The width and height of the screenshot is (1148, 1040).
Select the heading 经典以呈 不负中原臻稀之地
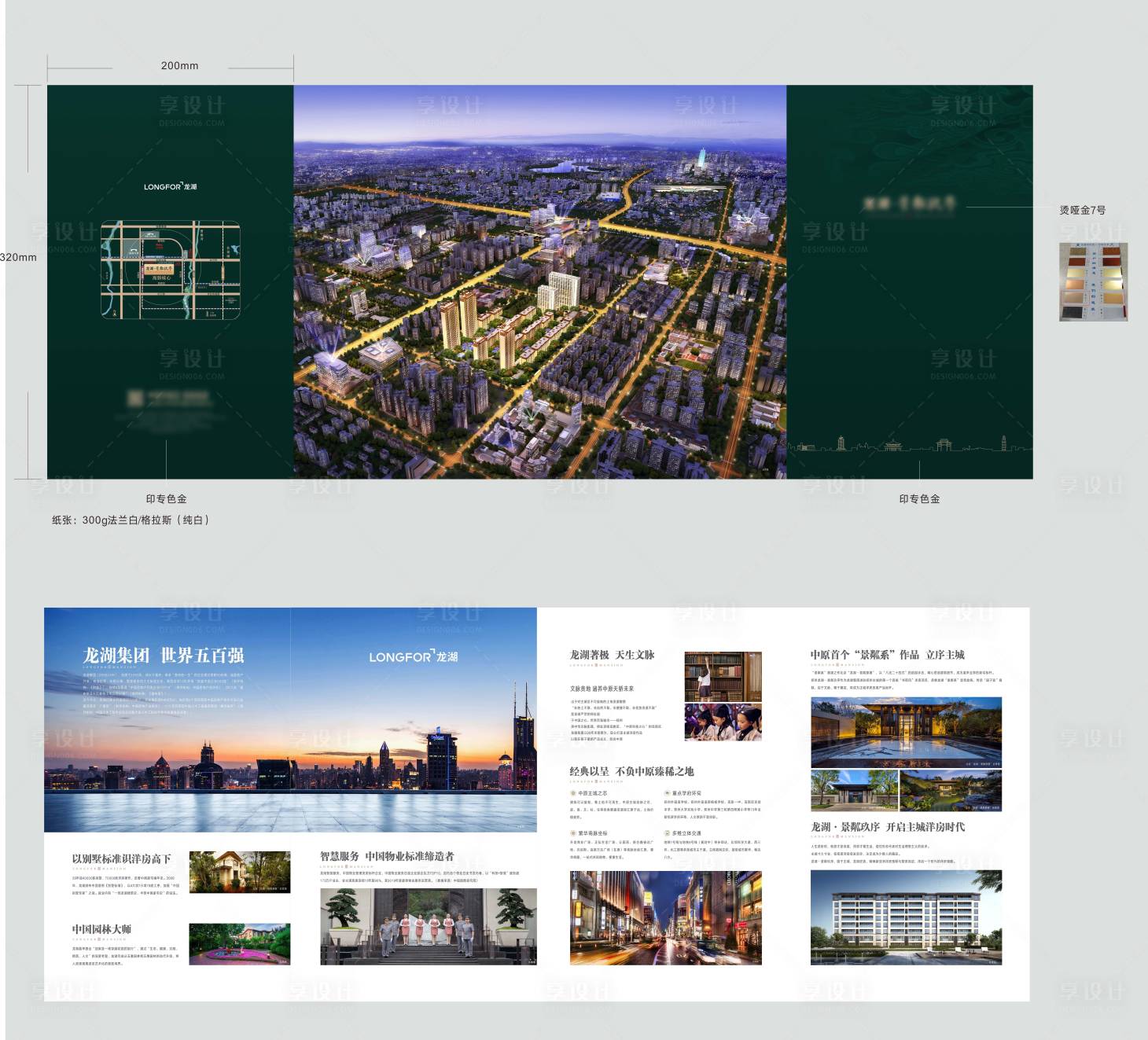click(x=632, y=771)
